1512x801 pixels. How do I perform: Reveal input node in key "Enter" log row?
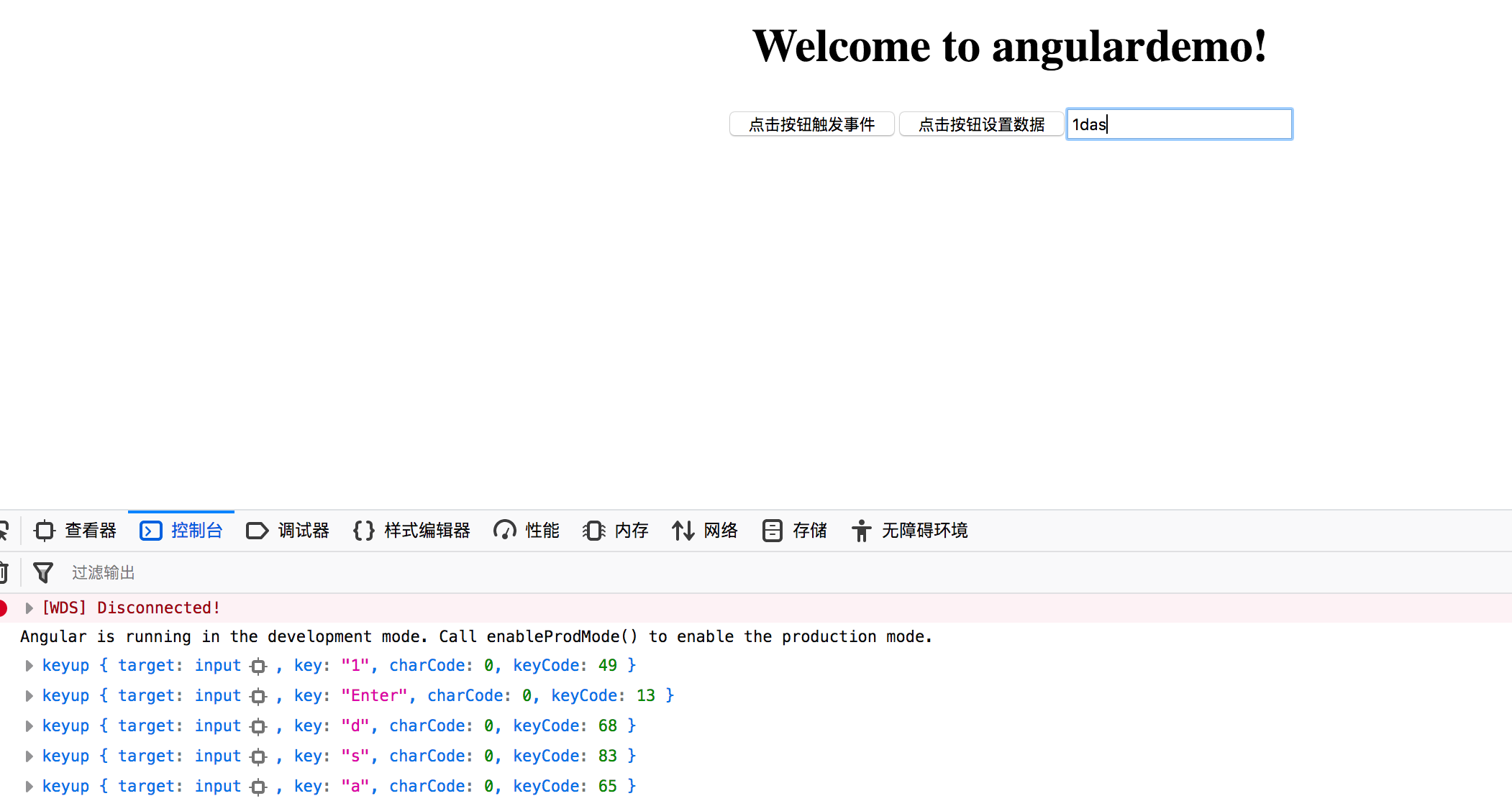[x=258, y=697]
